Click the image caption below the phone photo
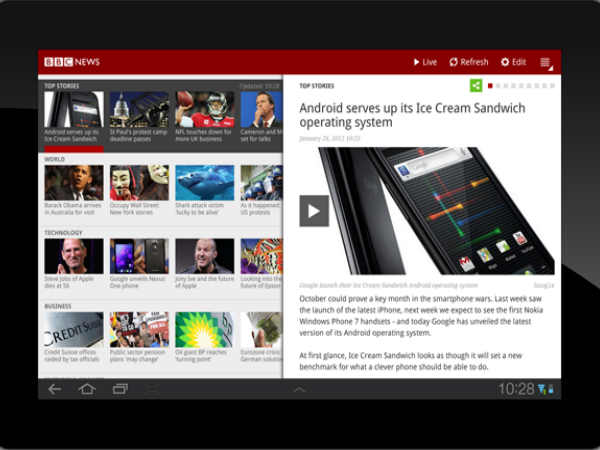Screen dimensions: 600x450 (x=388, y=285)
